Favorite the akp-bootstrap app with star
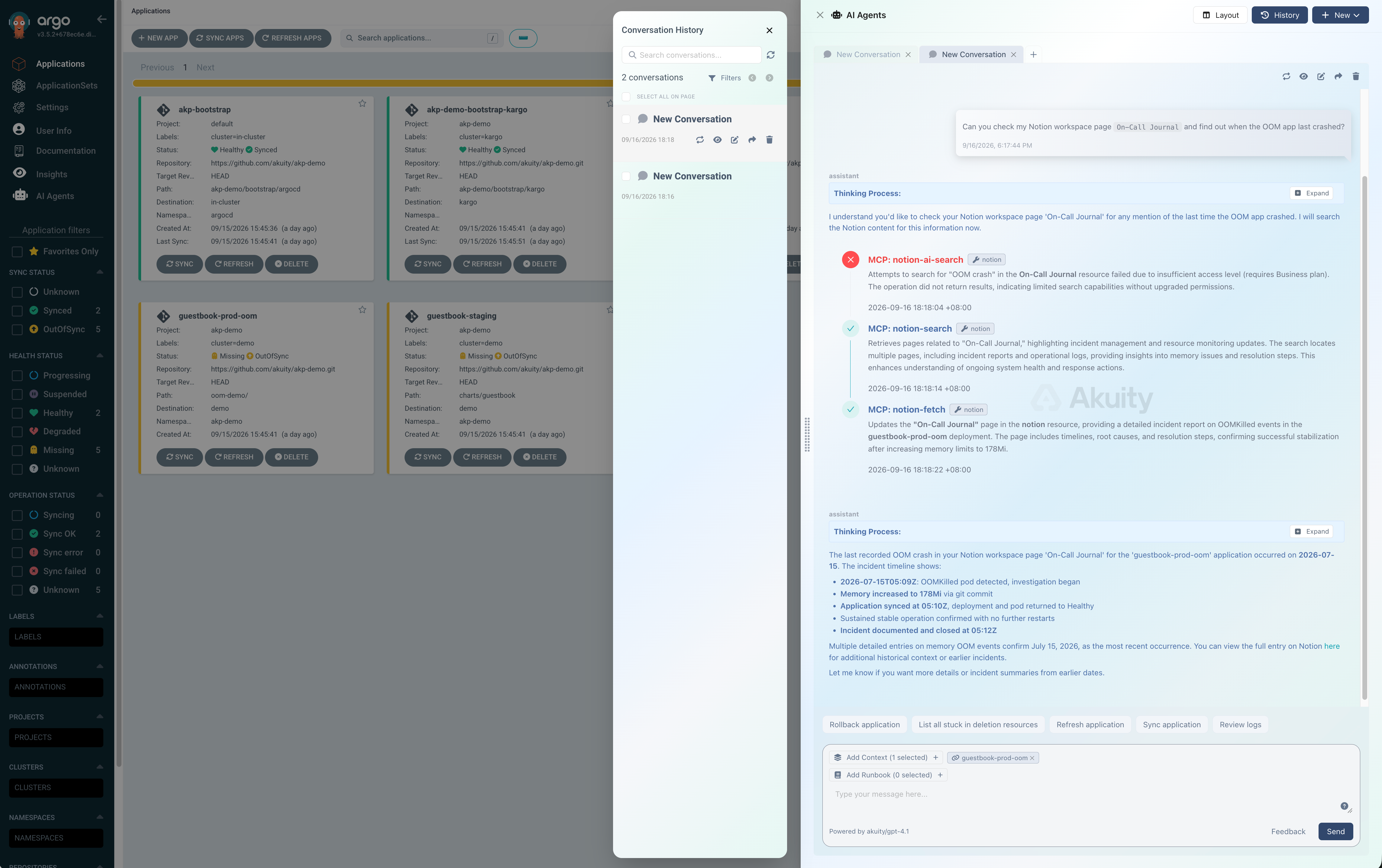 [x=362, y=103]
